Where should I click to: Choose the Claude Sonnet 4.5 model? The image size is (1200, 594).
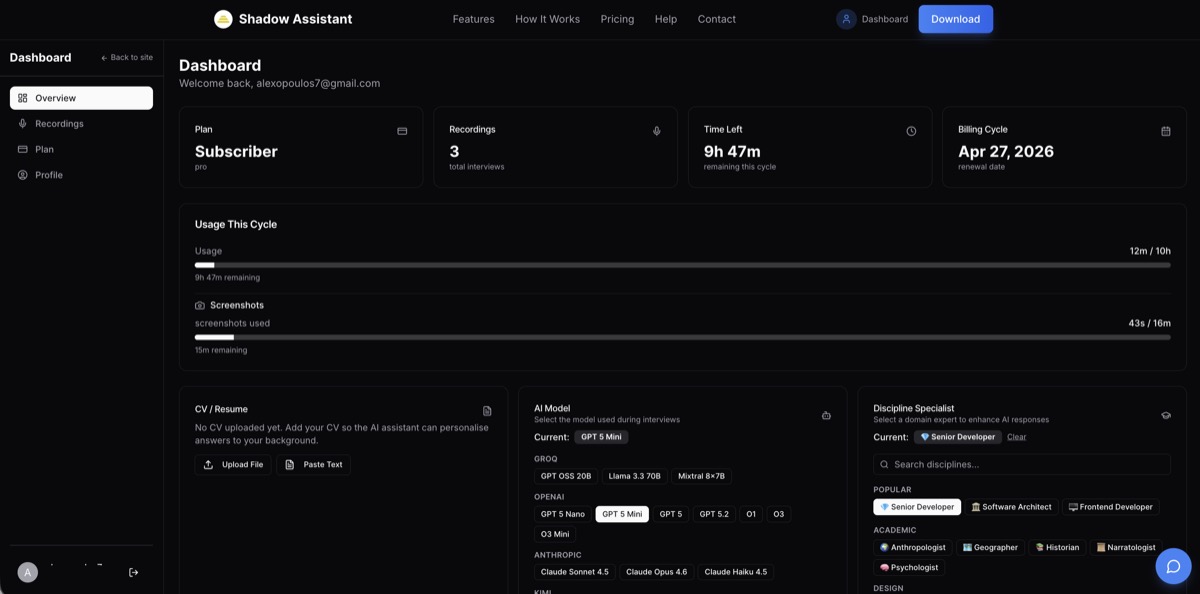pos(574,572)
